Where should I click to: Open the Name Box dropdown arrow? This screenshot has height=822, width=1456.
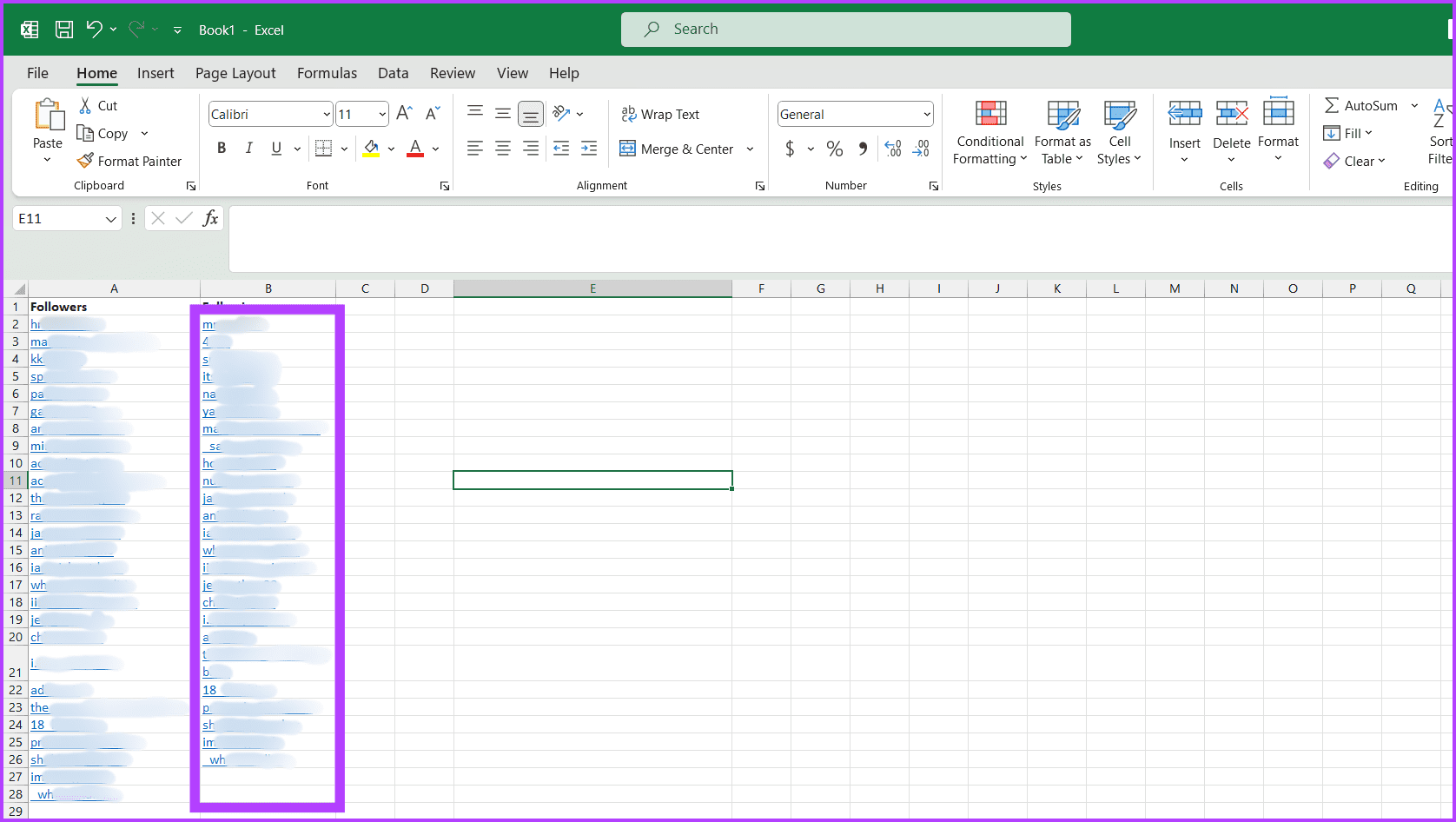coord(110,219)
